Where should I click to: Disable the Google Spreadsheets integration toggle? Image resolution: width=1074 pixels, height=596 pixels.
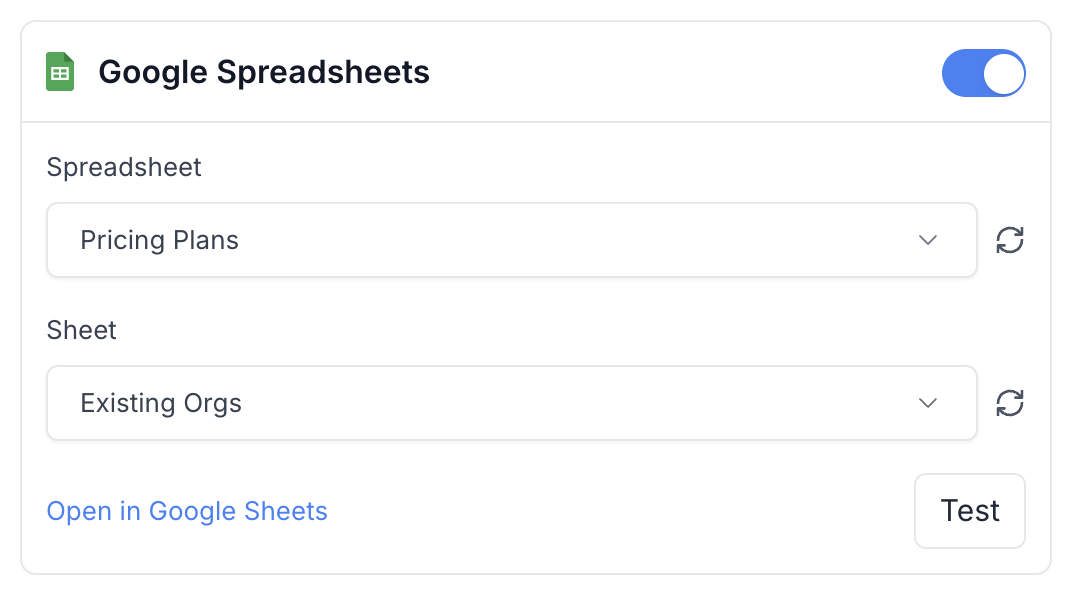pyautogui.click(x=983, y=73)
